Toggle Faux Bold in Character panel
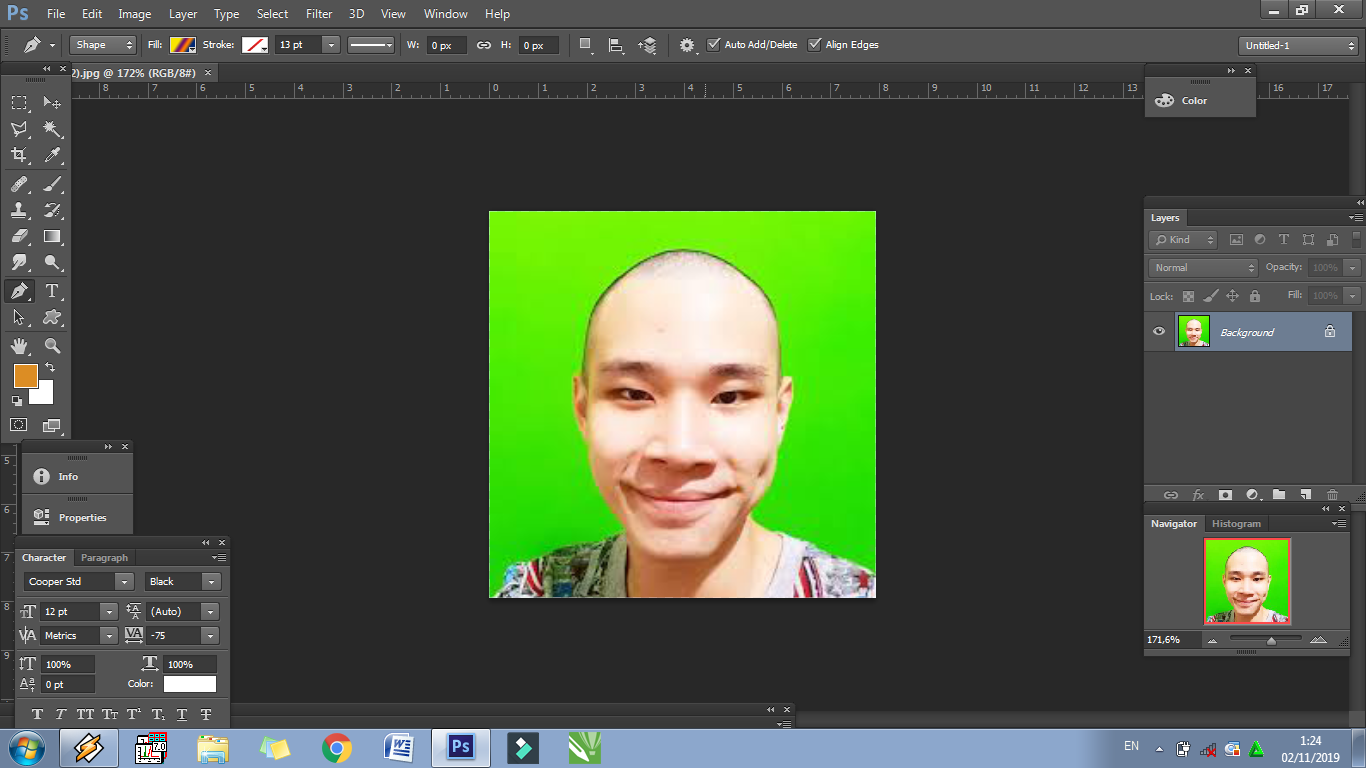 click(38, 714)
